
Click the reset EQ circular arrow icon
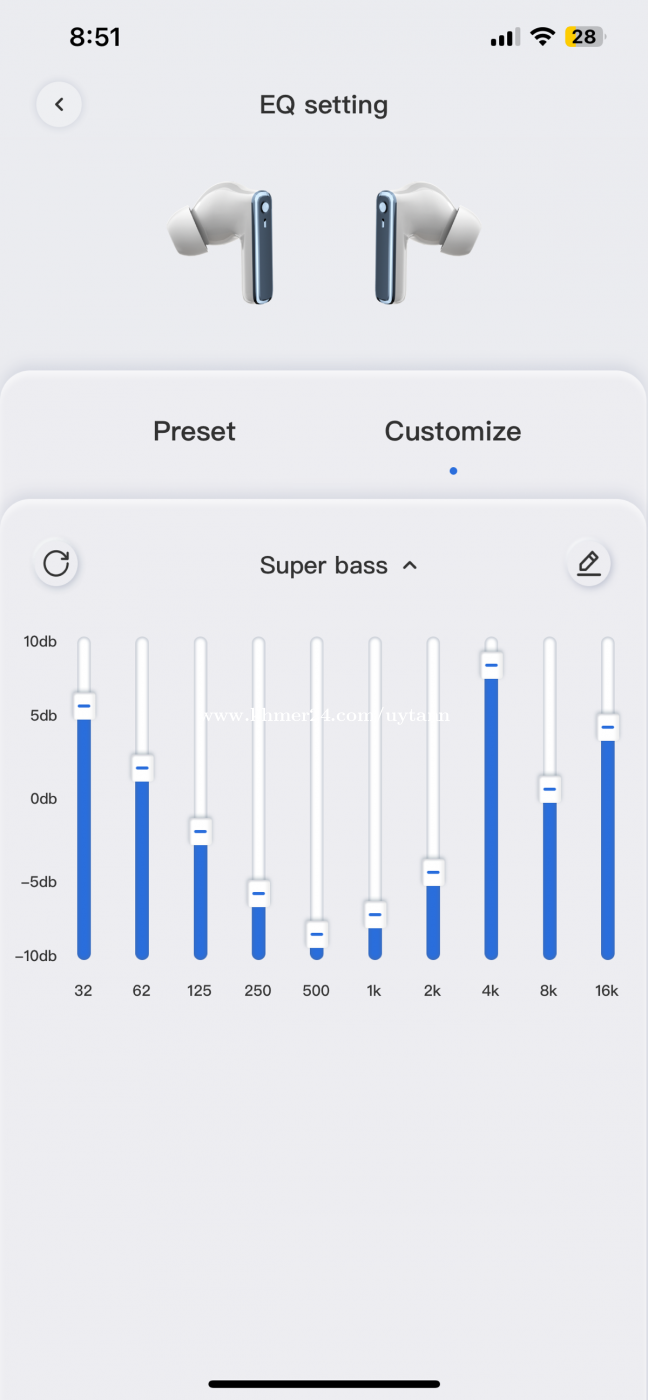[x=56, y=563]
